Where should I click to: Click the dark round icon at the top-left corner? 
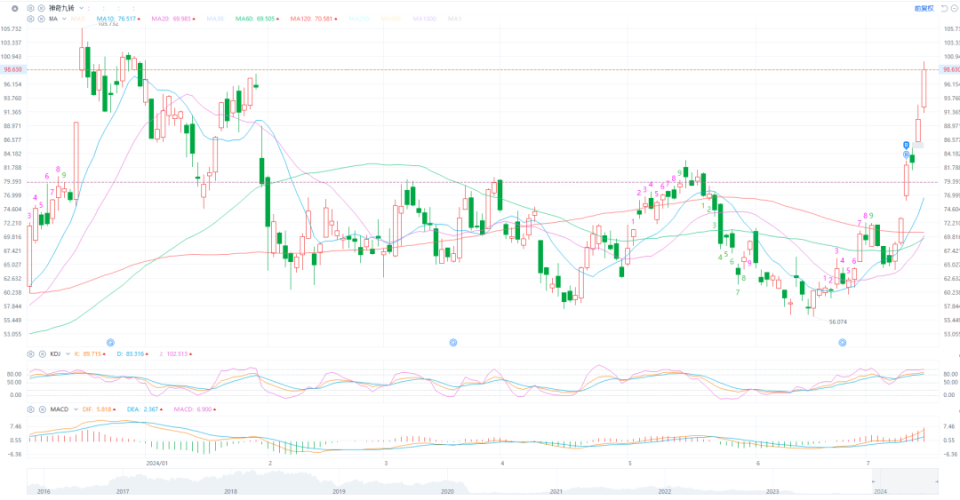[15, 9]
